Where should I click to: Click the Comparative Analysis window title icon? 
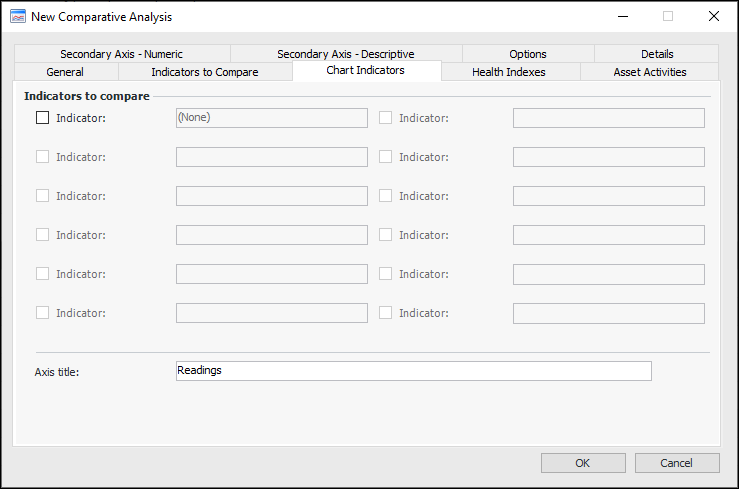coord(17,16)
